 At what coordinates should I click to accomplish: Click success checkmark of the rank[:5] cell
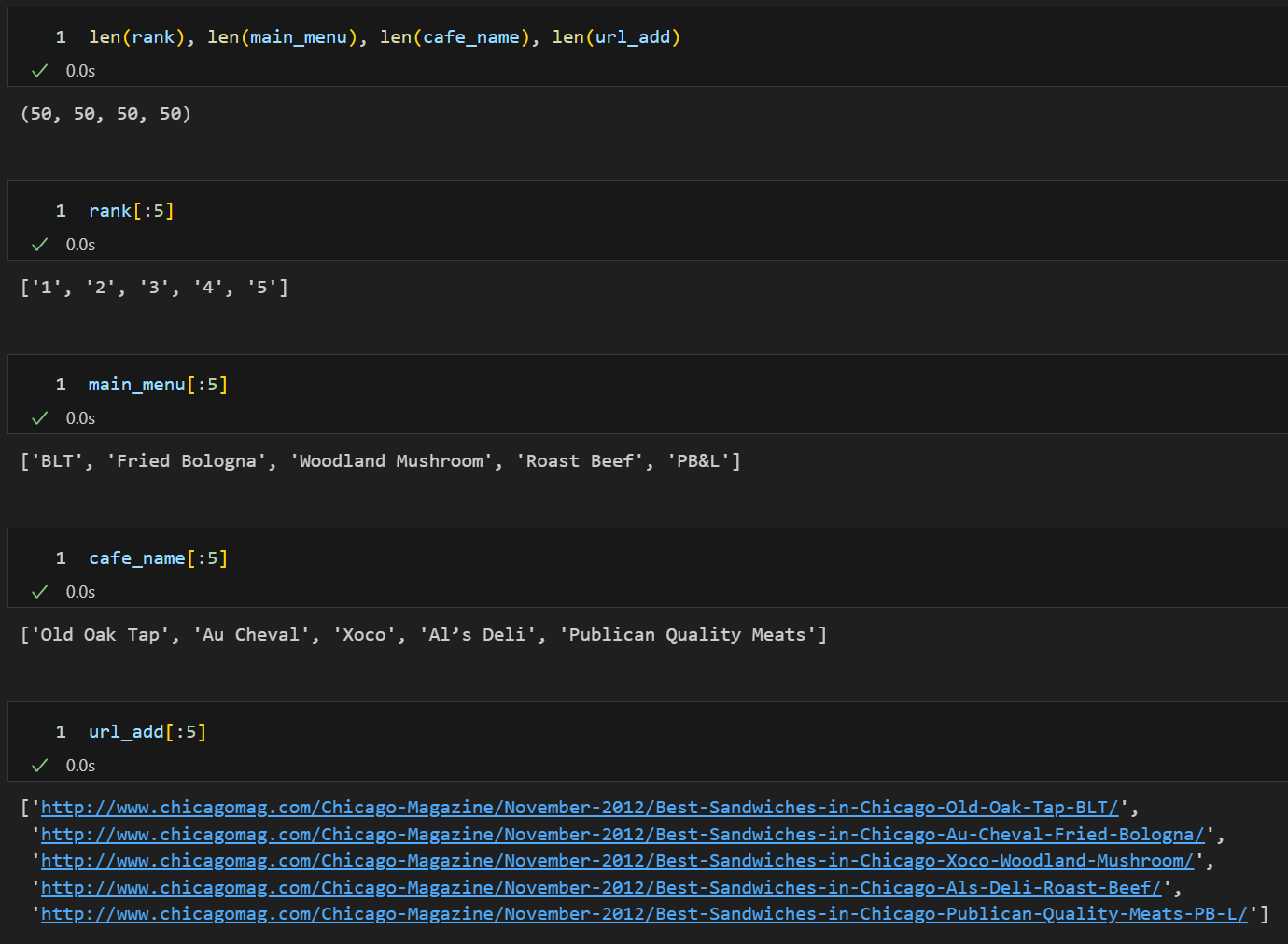[39, 245]
